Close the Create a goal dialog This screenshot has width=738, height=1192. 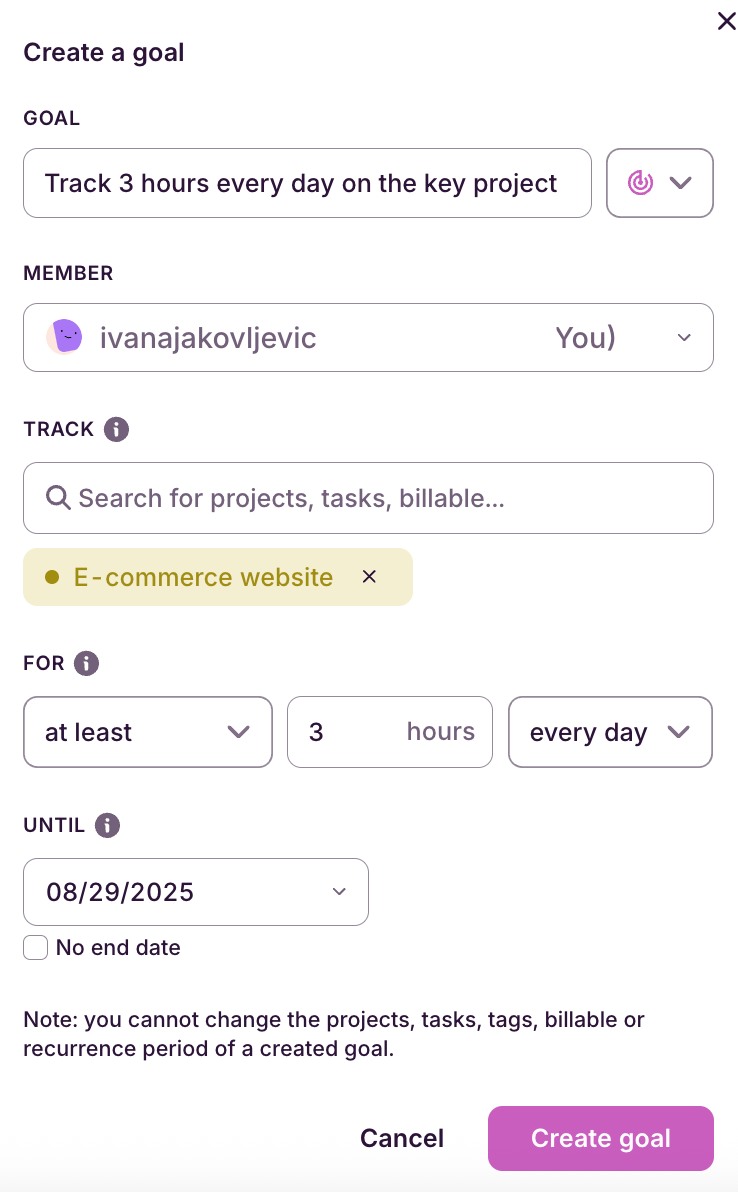coord(726,21)
